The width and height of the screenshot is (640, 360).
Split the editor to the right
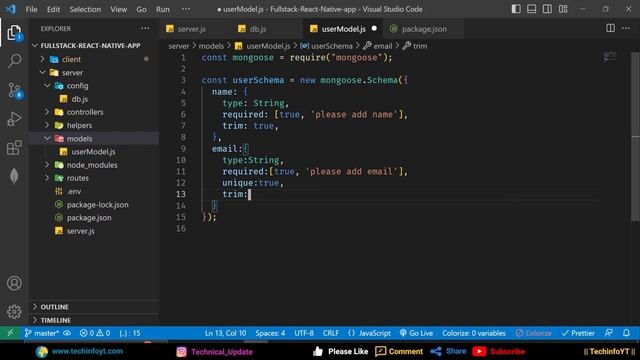tap(610, 28)
